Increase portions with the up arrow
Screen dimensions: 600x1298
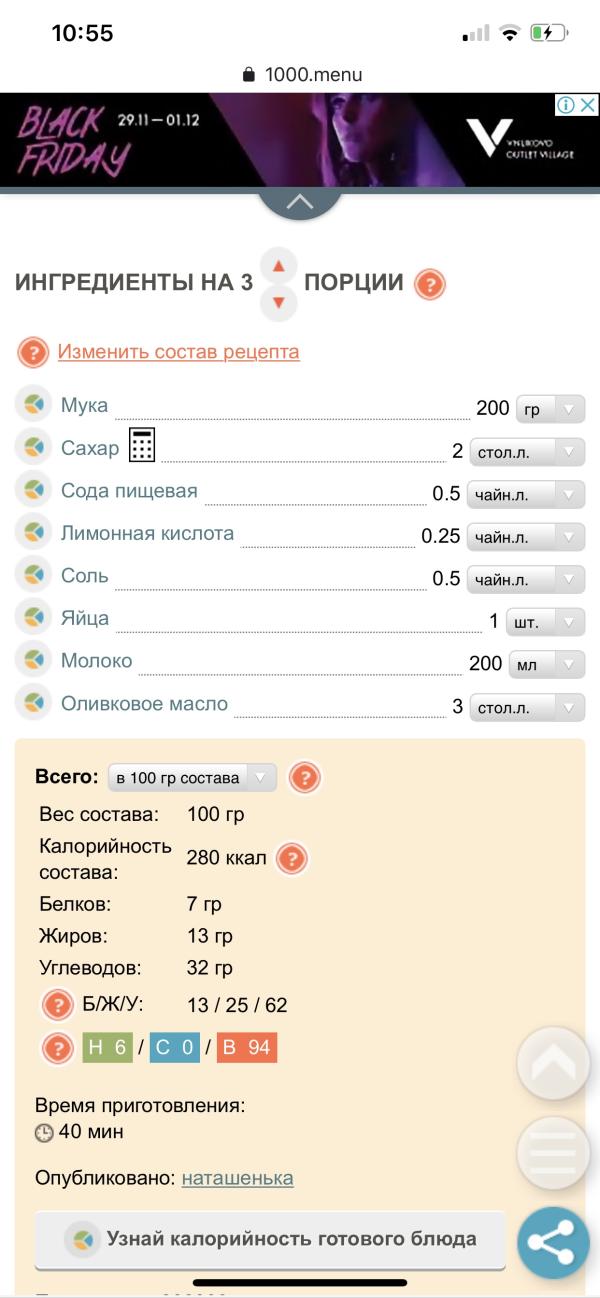coord(279,266)
